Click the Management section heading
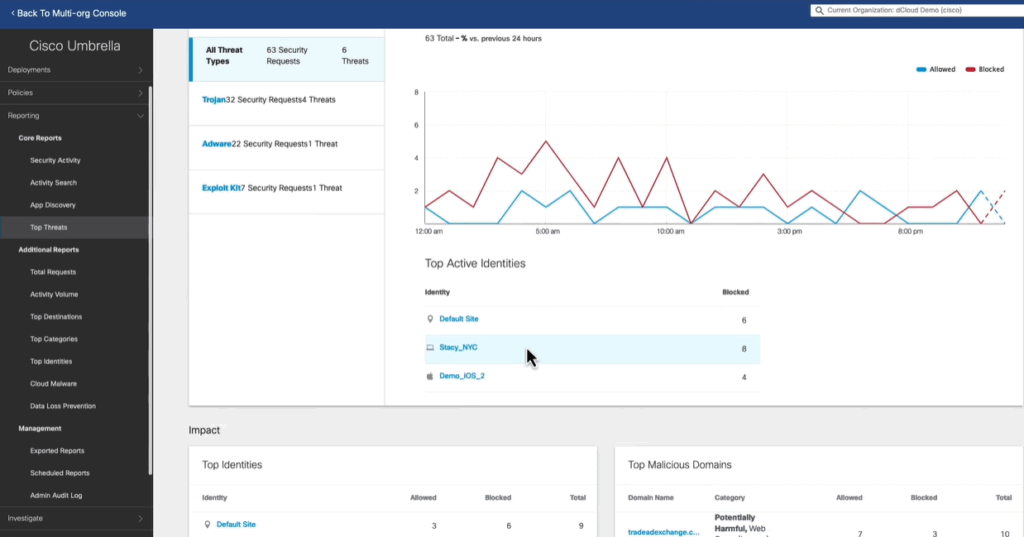The height and width of the screenshot is (537, 1024). point(40,429)
